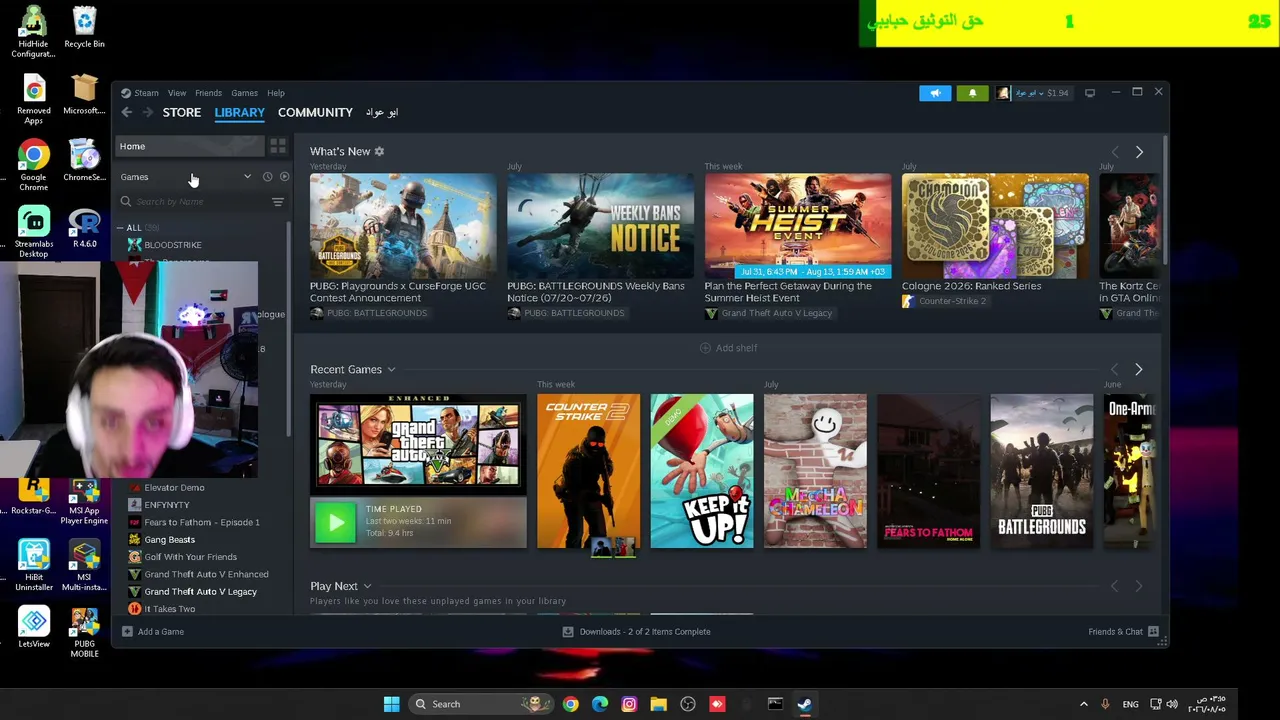Image resolution: width=1280 pixels, height=720 pixels.
Task: Open Friends & Chat panel
Action: pyautogui.click(x=1123, y=632)
